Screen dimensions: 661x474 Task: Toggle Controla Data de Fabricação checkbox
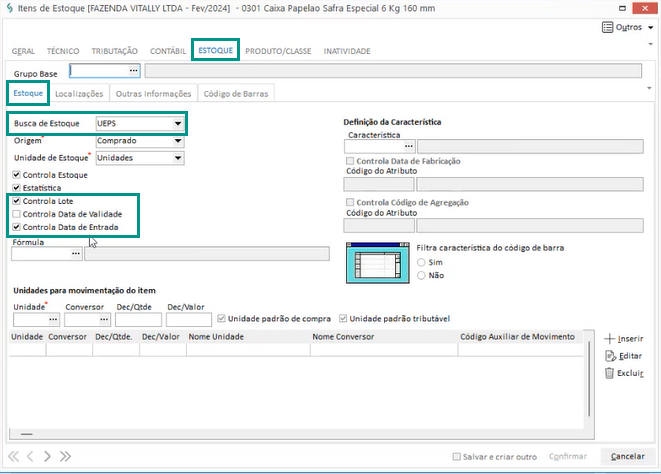[x=350, y=161]
